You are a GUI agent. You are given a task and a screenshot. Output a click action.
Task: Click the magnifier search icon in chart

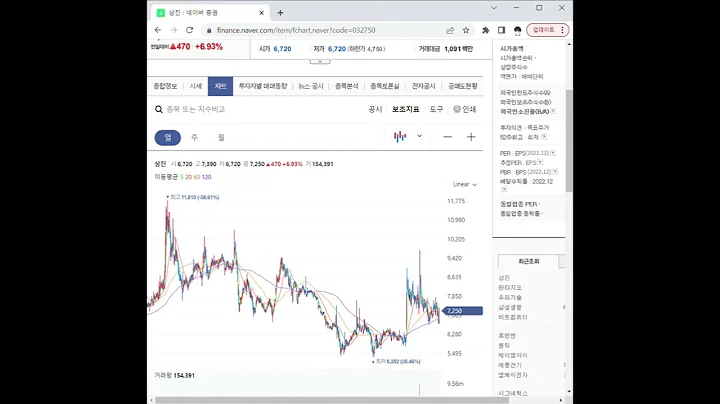click(x=159, y=109)
